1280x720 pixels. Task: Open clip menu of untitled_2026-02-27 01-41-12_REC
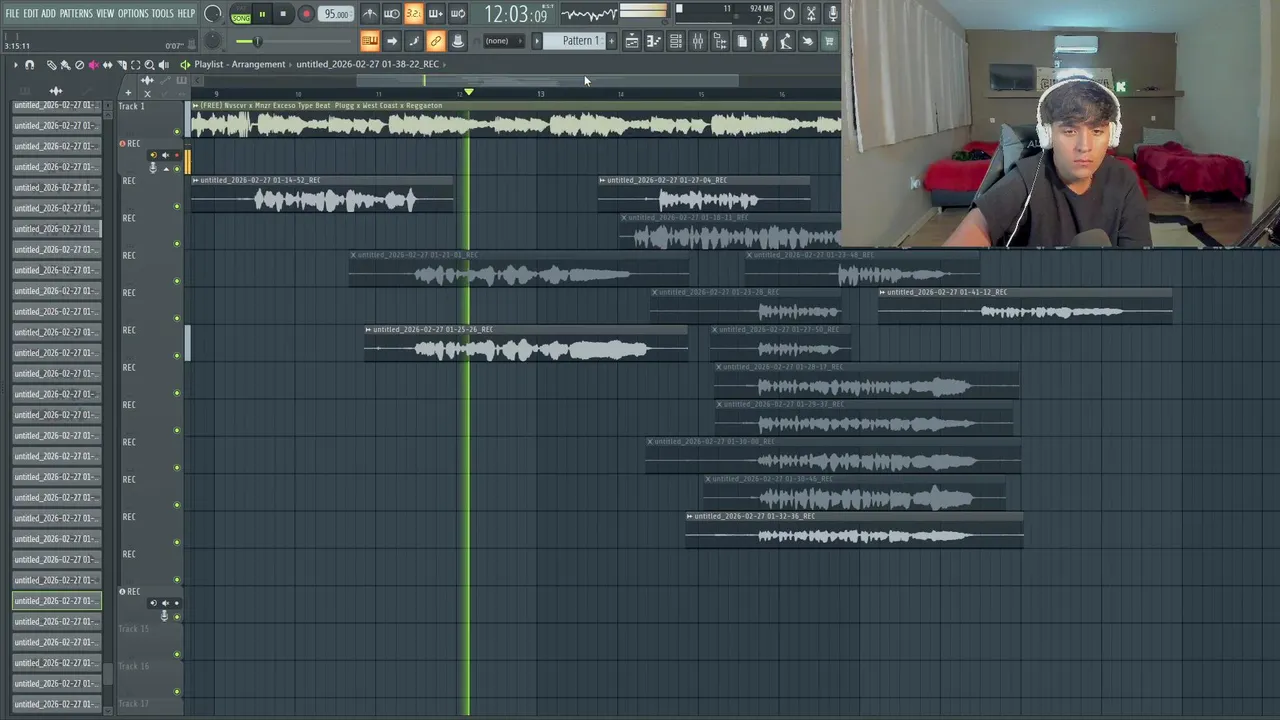[883, 292]
